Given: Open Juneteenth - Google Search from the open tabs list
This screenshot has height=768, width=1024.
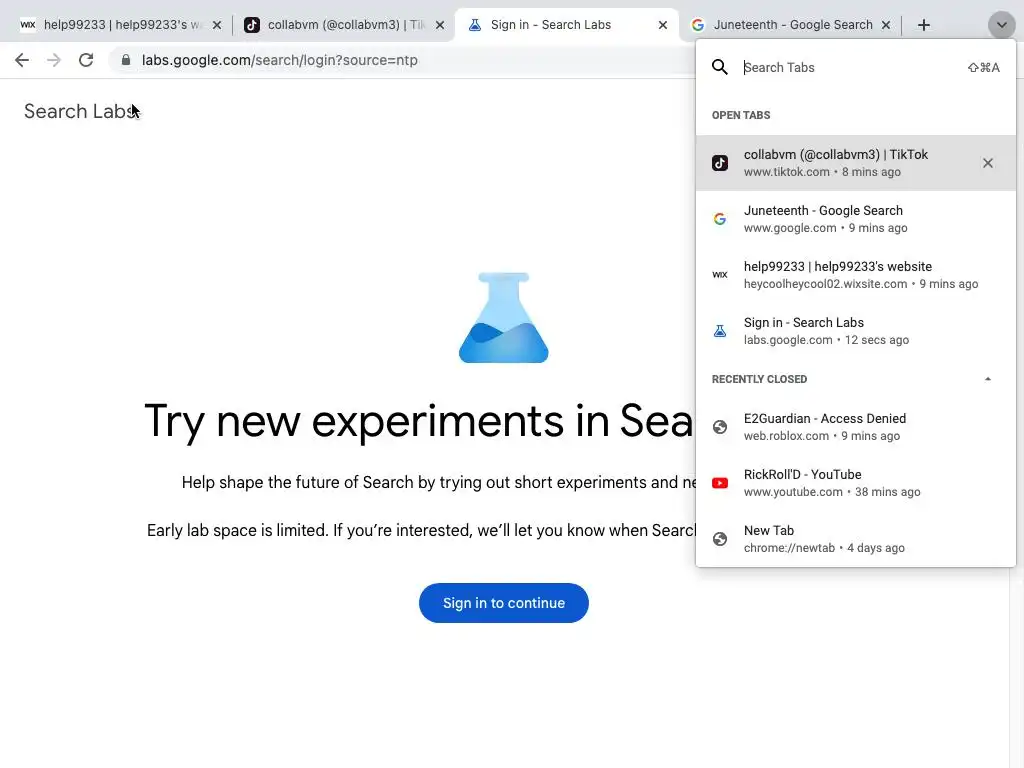Looking at the screenshot, I should point(856,219).
